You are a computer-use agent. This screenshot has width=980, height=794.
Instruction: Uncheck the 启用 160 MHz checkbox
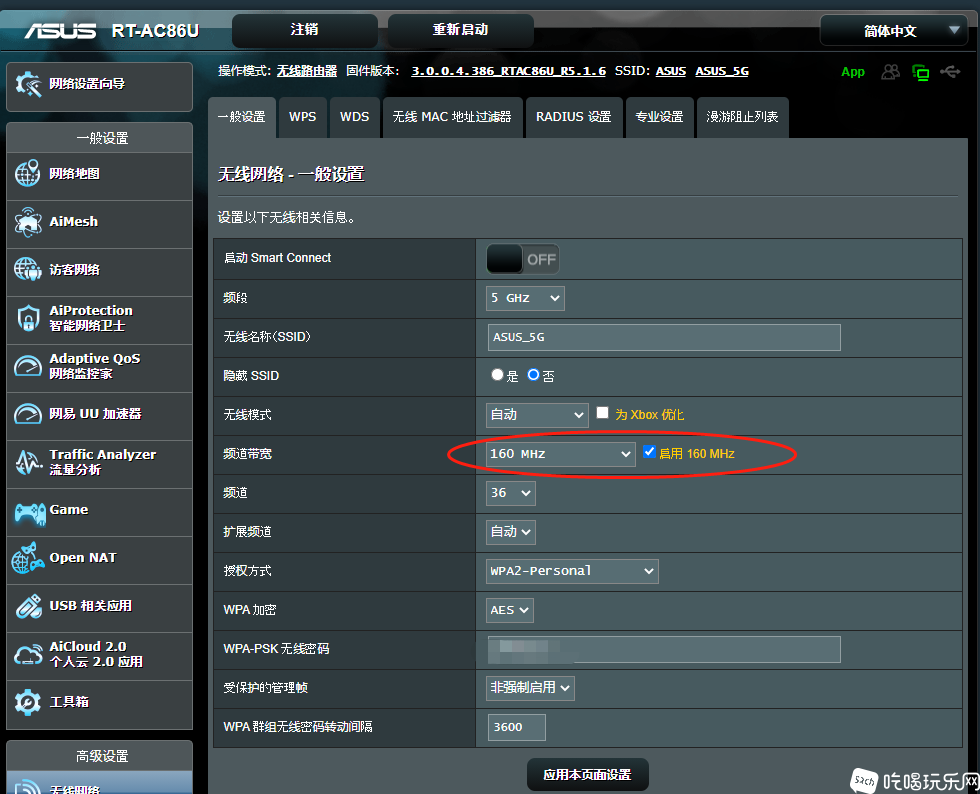(x=649, y=452)
